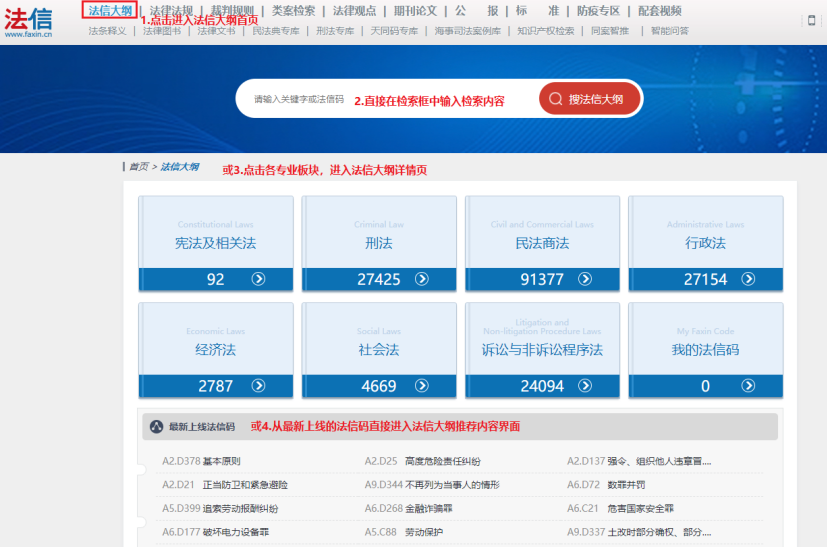Open 诉讼与非诉讼程序法 via its arrow icon
The image size is (827, 547).
point(585,386)
